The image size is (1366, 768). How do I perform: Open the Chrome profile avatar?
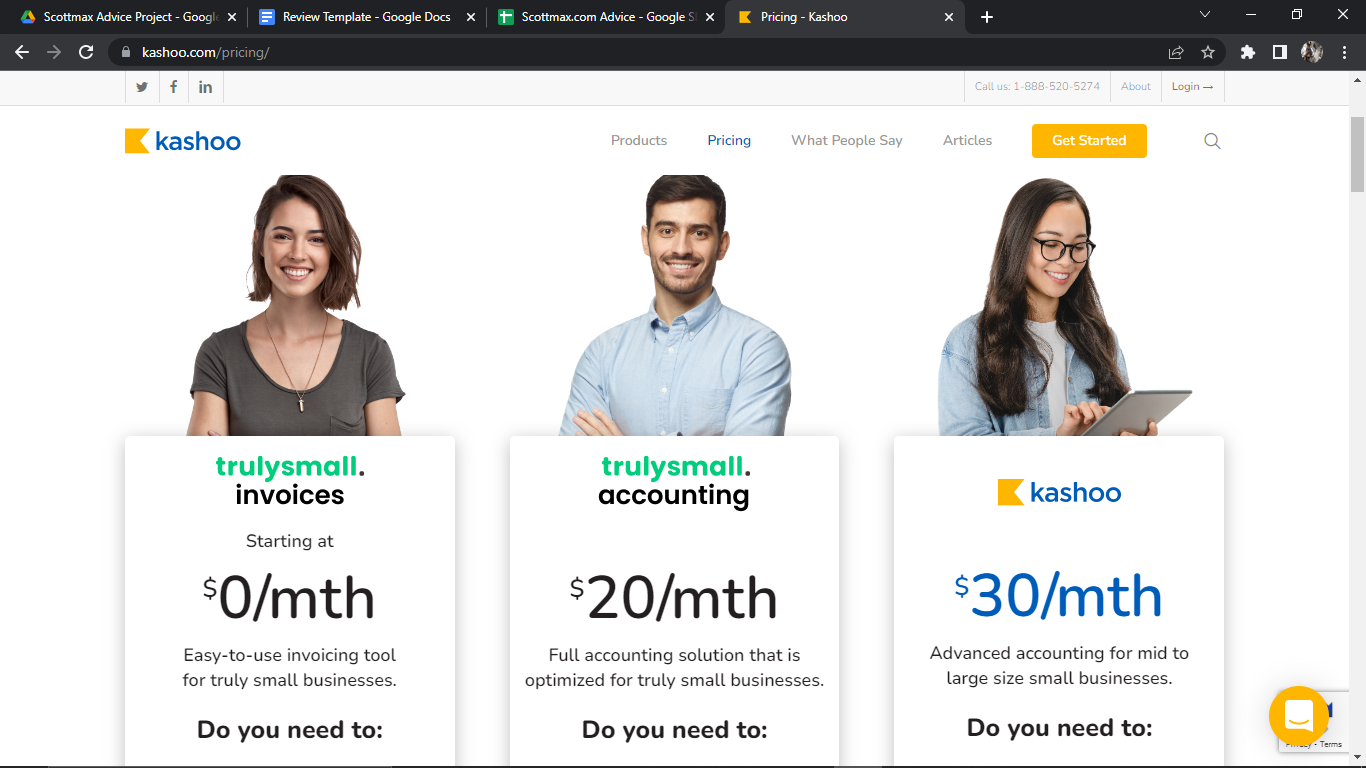coord(1312,52)
